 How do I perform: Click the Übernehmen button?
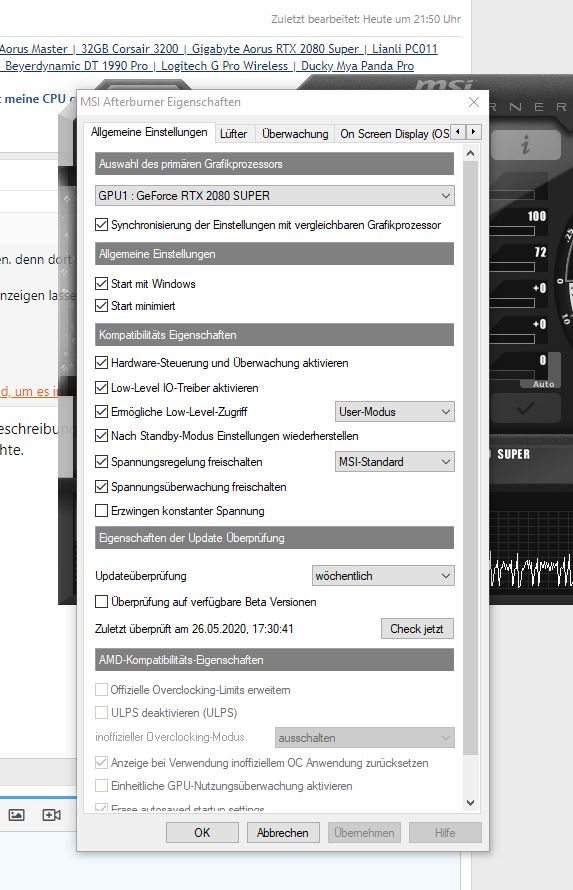pyautogui.click(x=364, y=833)
